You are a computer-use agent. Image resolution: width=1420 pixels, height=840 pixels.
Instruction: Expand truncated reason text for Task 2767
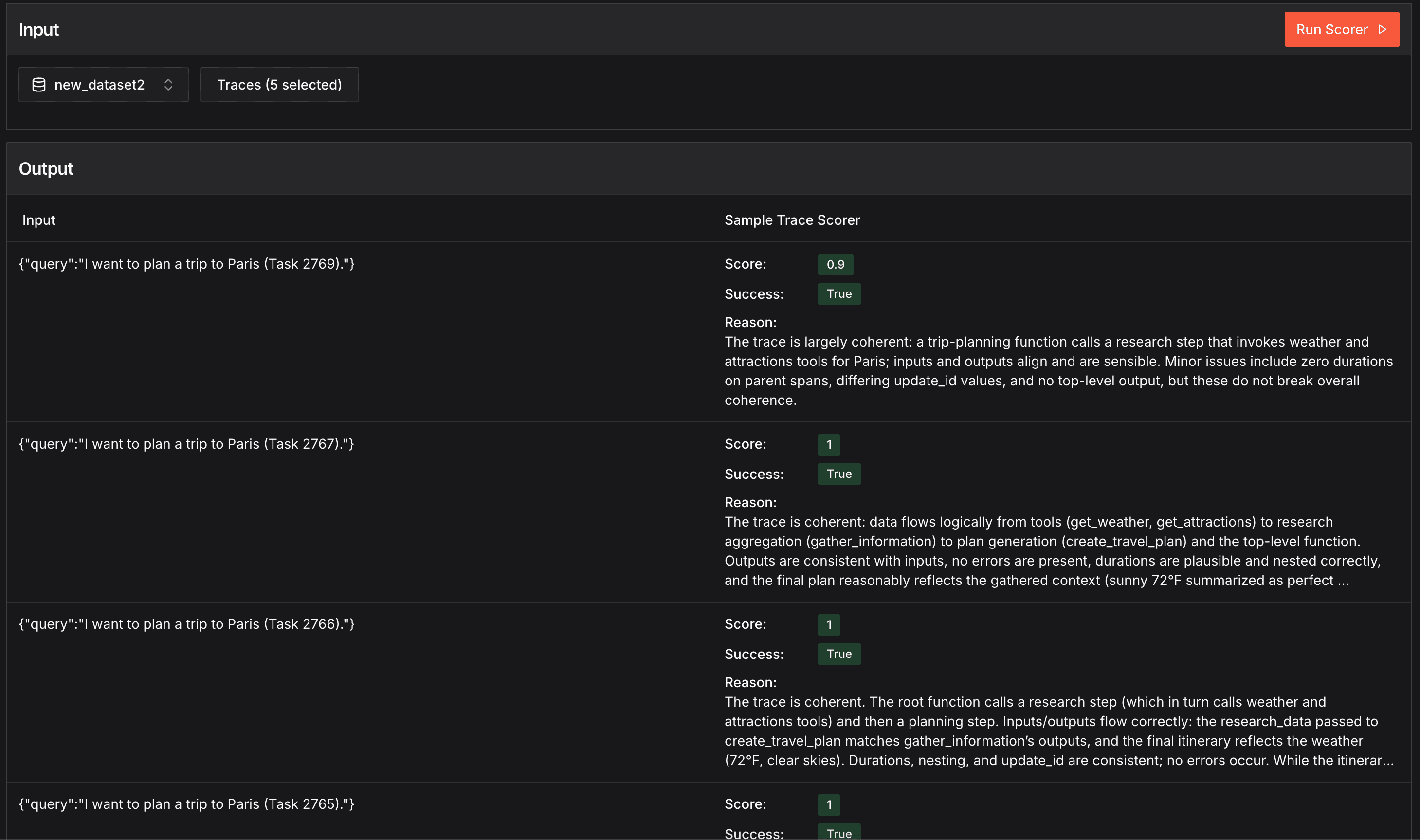coord(1343,581)
